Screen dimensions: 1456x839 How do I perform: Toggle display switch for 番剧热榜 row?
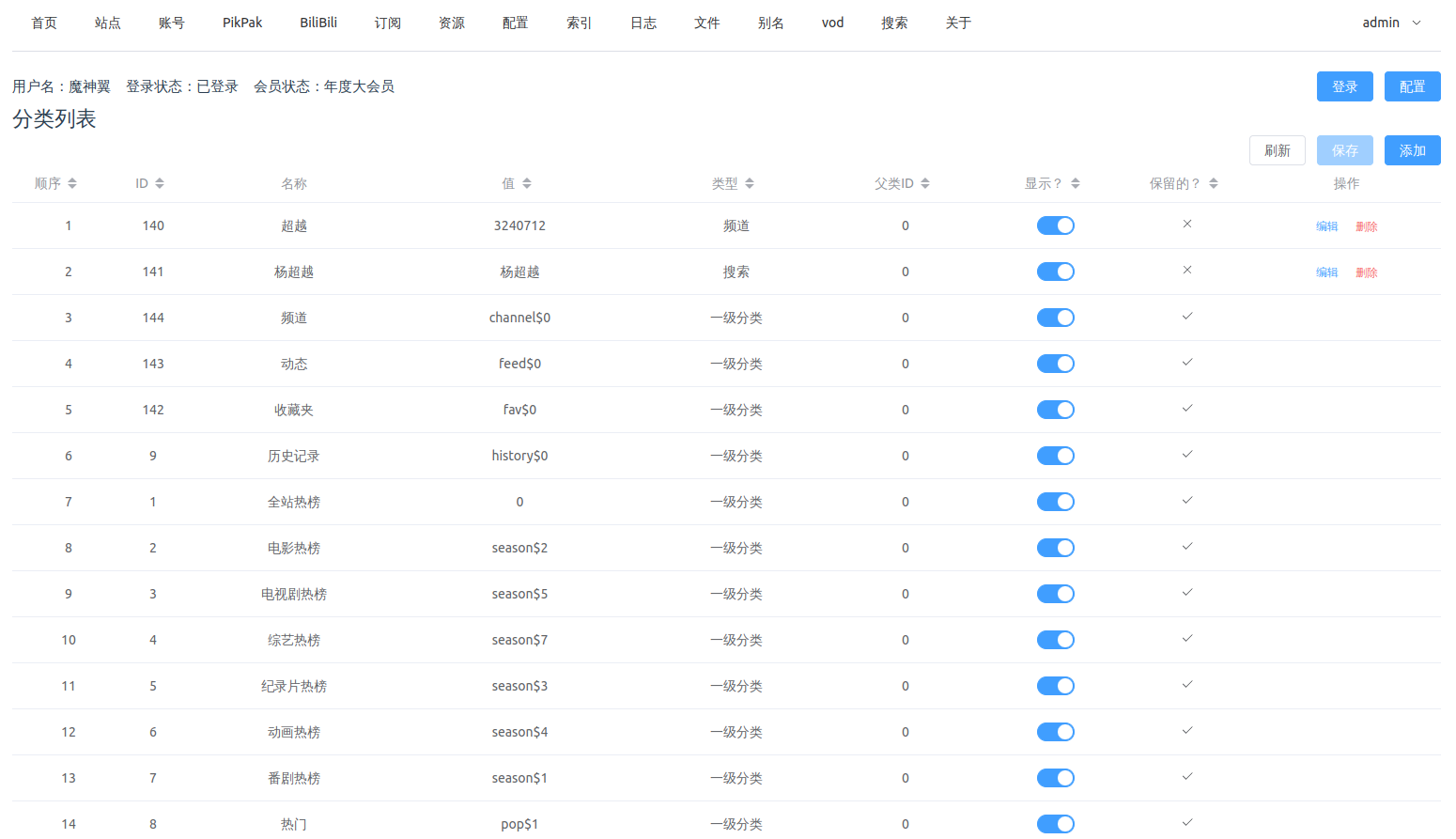1056,778
